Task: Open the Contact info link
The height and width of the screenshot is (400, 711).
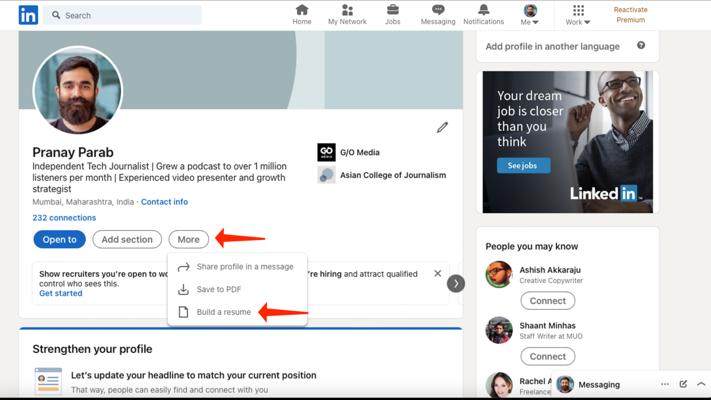Action: [164, 202]
